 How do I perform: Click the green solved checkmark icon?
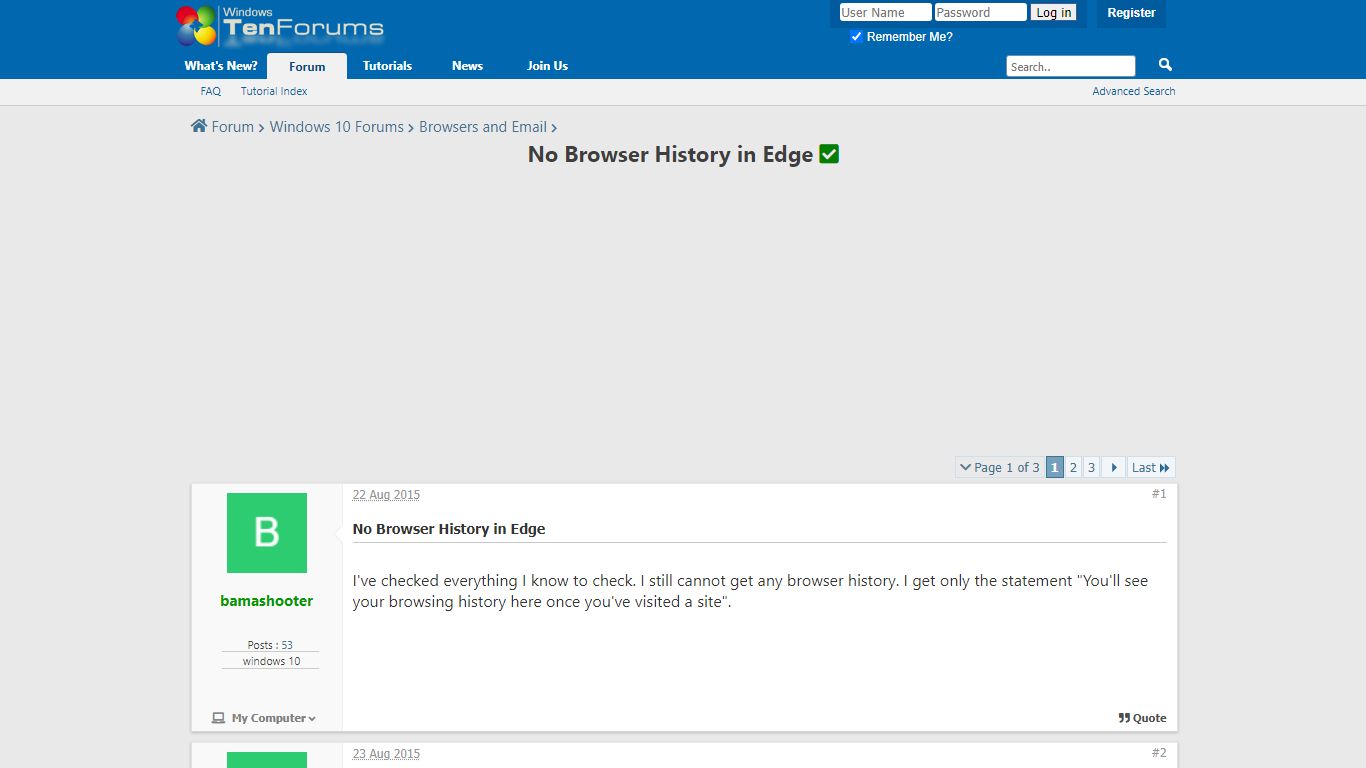point(829,154)
